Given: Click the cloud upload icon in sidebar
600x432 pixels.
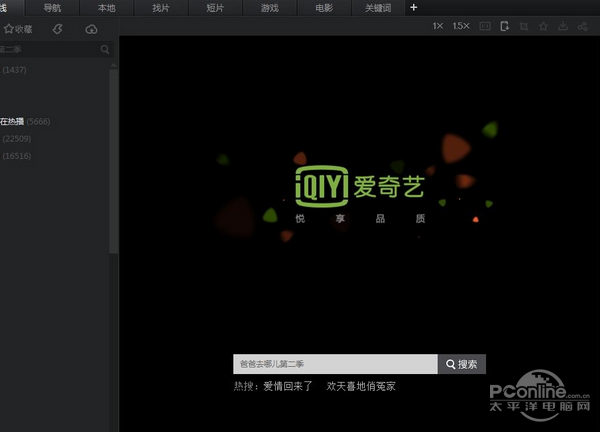Looking at the screenshot, I should tap(91, 29).
